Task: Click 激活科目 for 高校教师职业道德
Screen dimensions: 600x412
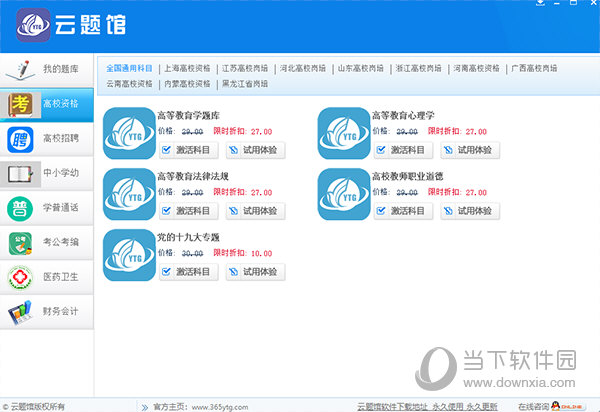Action: [x=403, y=211]
